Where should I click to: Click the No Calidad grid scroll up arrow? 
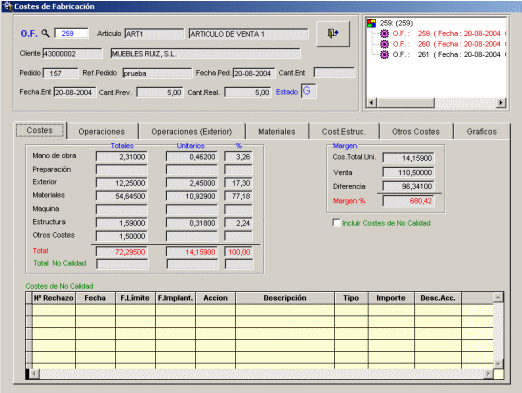click(498, 297)
